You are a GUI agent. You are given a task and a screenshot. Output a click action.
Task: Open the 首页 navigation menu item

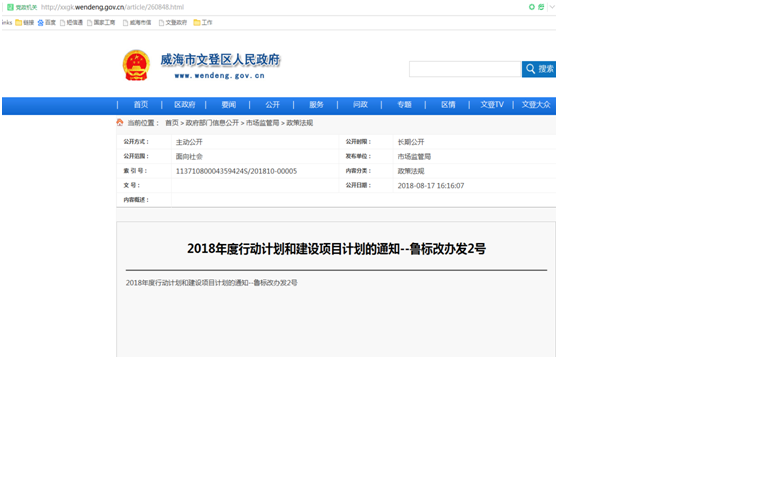pyautogui.click(x=140, y=105)
